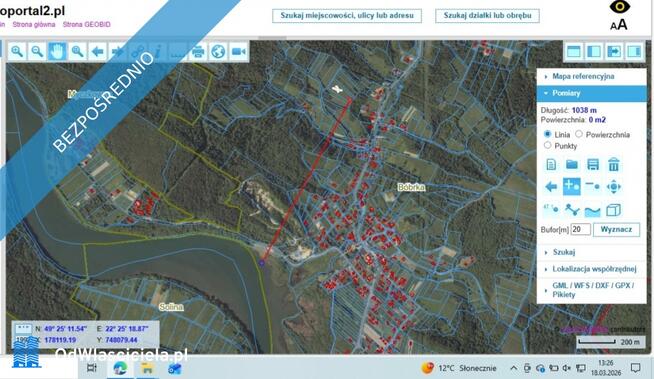Screen dimensions: 654x379
Task: Click the N: 49° 25' 11.54" coordinate
Action: tap(61, 329)
